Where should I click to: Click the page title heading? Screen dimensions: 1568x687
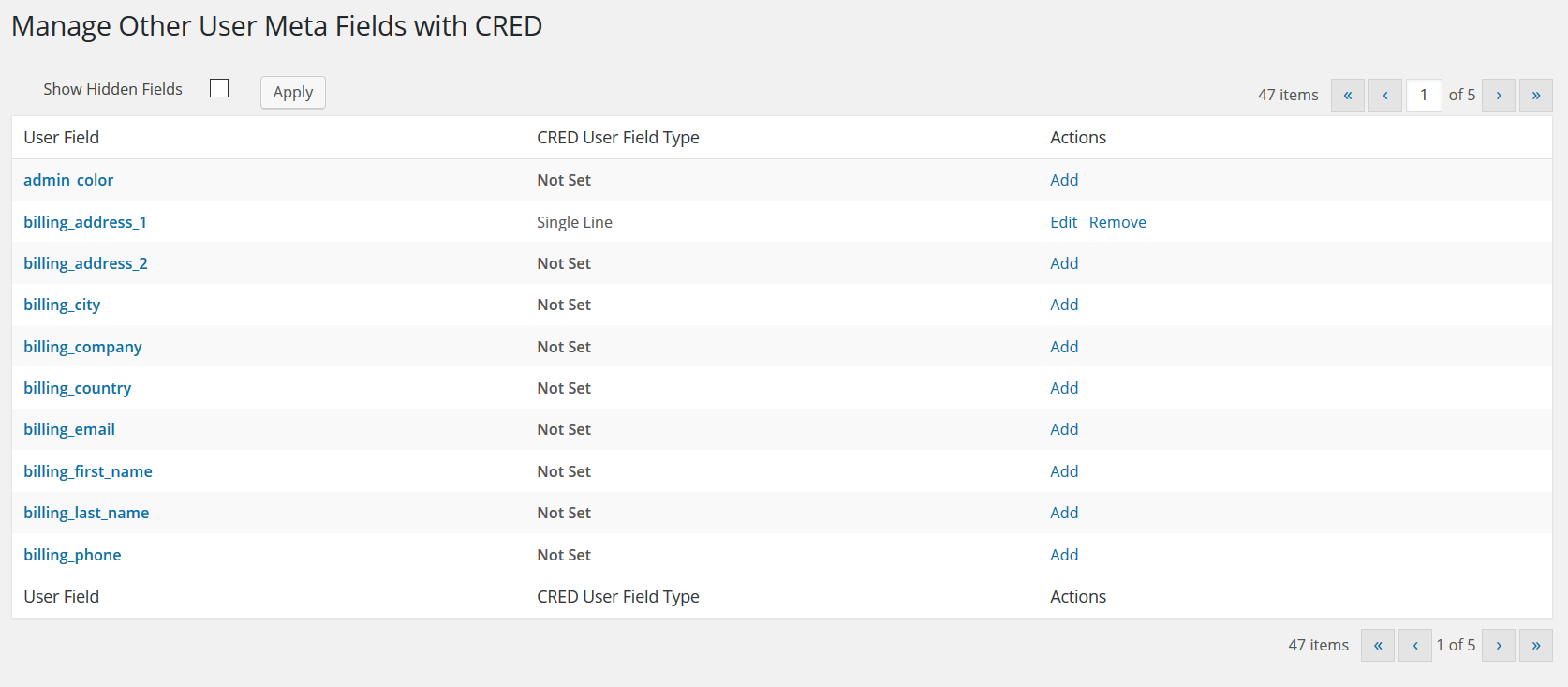tap(276, 26)
